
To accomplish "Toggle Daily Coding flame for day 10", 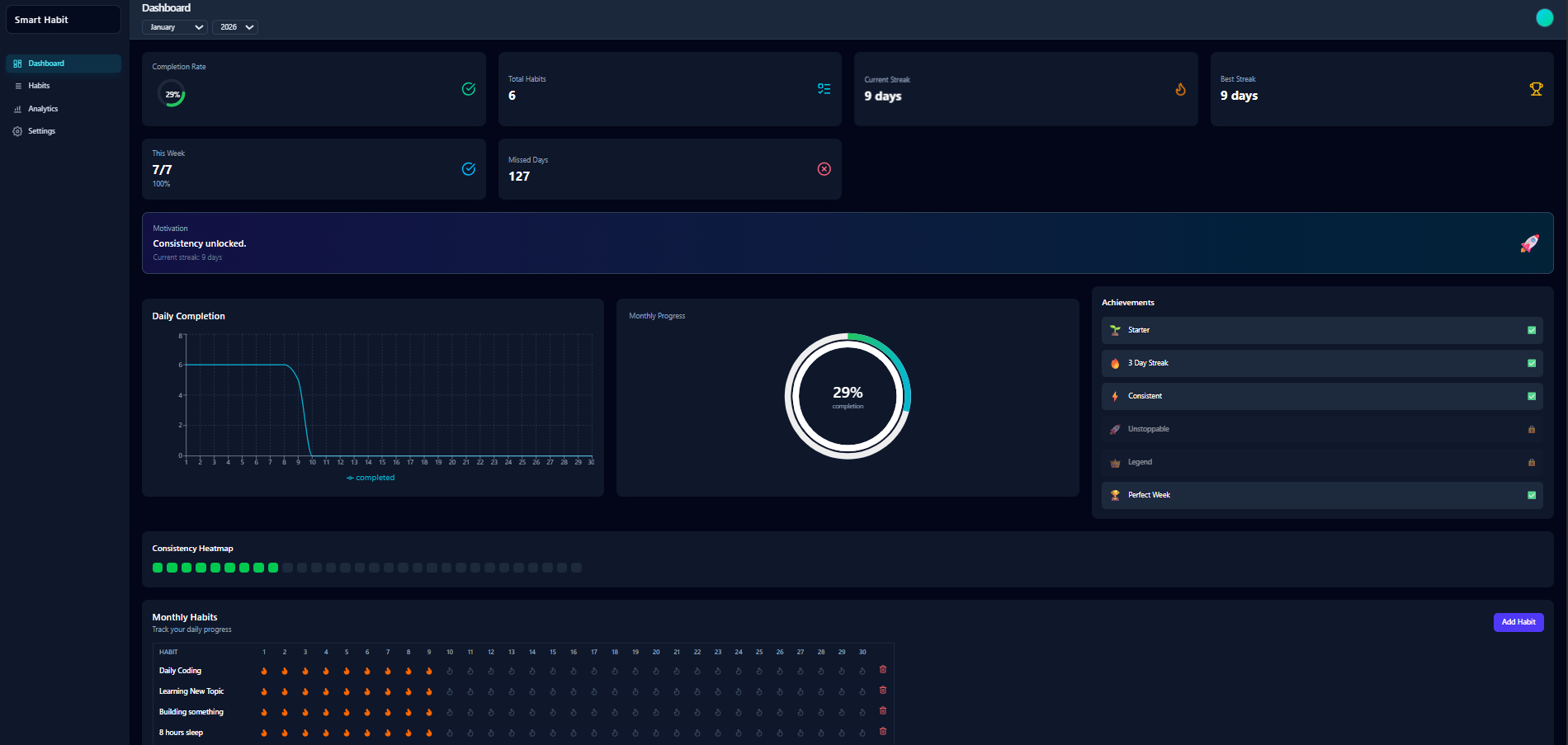I will (450, 671).
